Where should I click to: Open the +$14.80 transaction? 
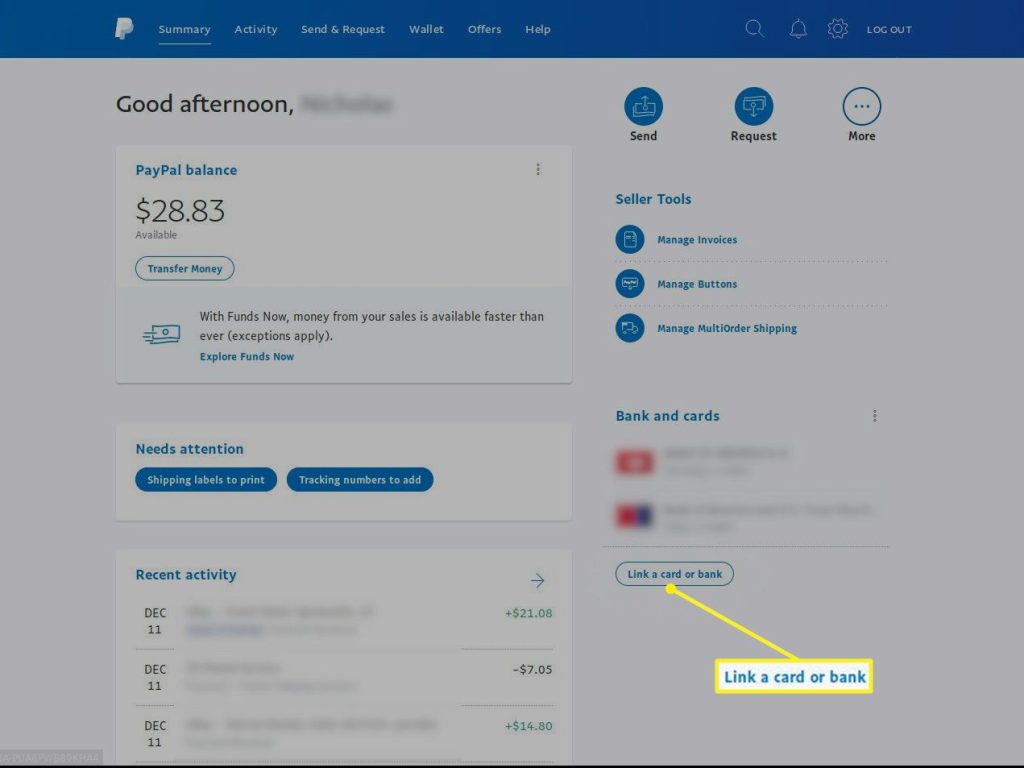click(344, 733)
